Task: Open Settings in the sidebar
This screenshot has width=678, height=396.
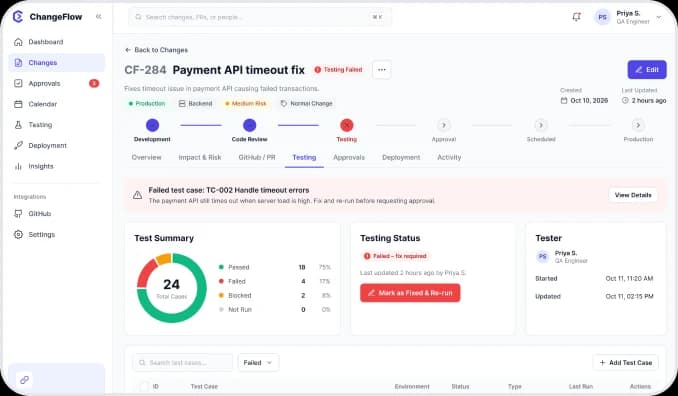Action: click(56, 234)
